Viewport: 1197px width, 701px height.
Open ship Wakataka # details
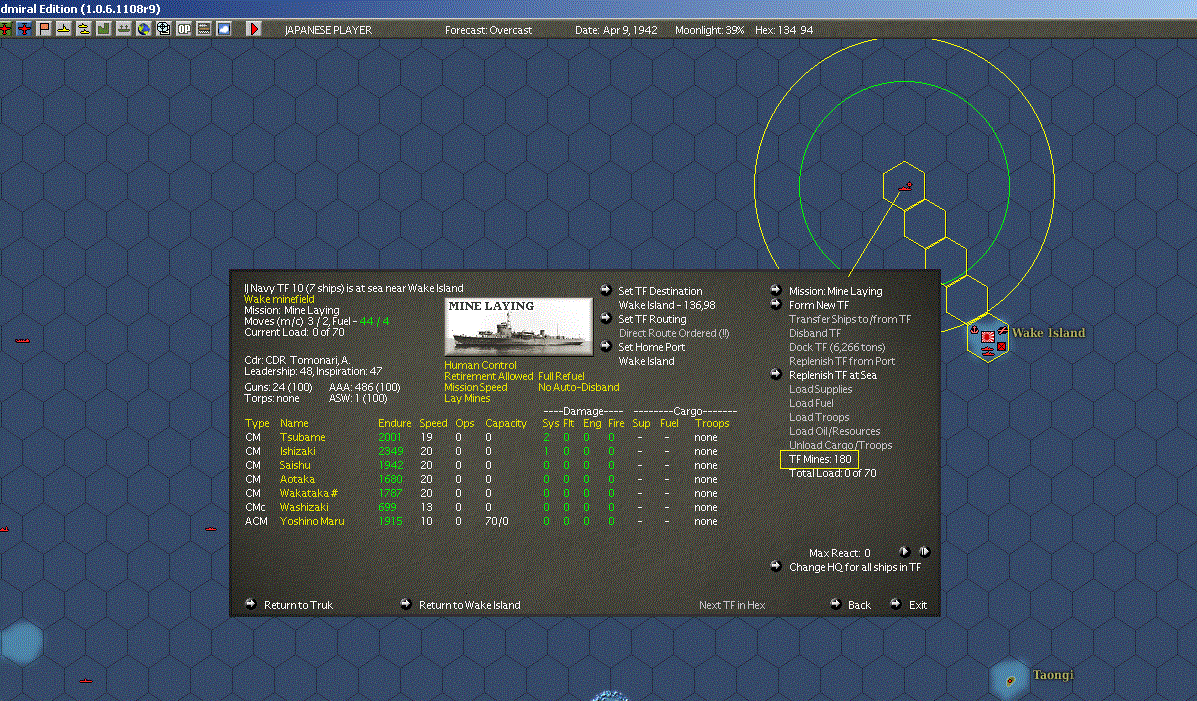click(308, 493)
